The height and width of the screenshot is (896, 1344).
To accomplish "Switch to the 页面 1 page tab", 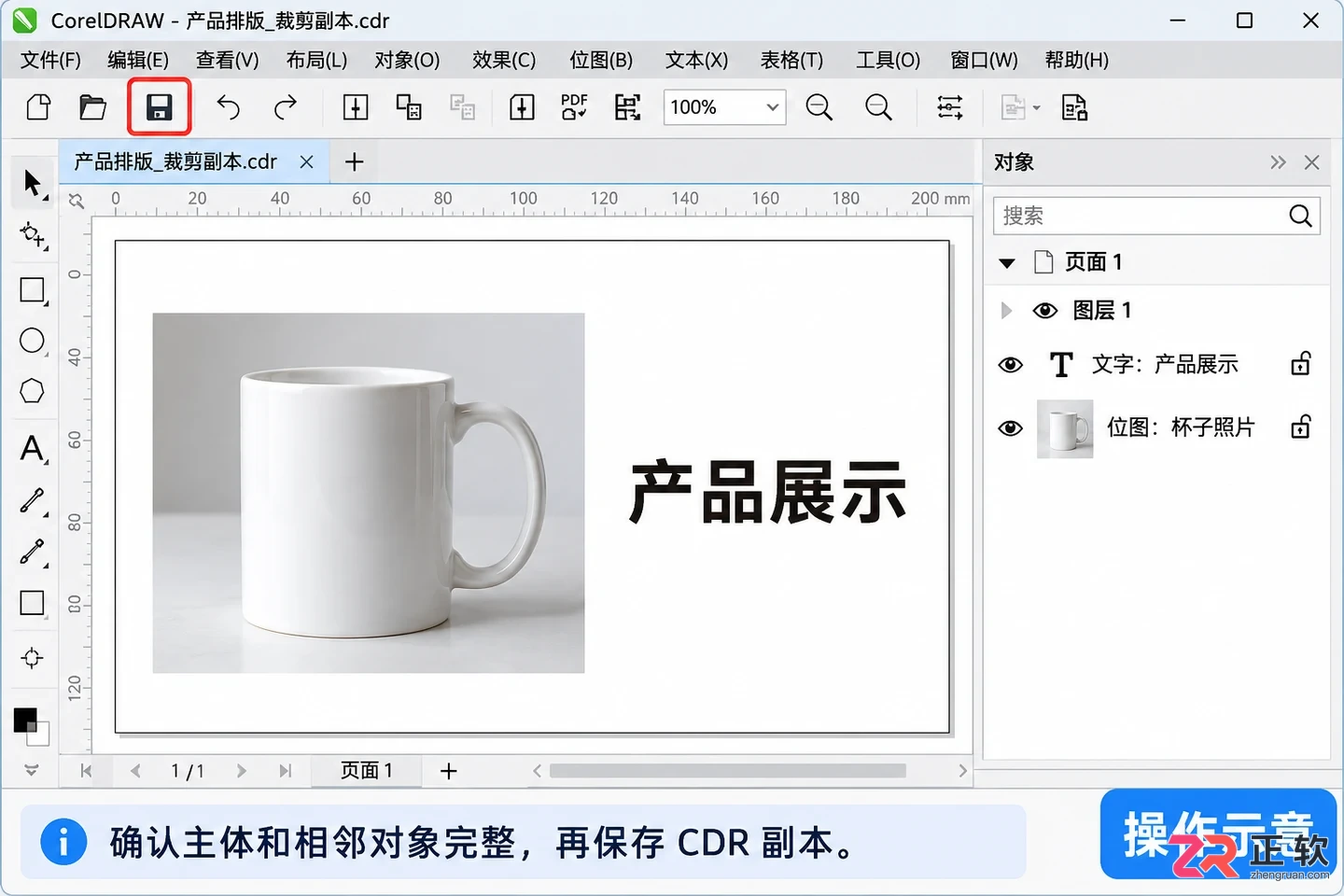I will 367,771.
